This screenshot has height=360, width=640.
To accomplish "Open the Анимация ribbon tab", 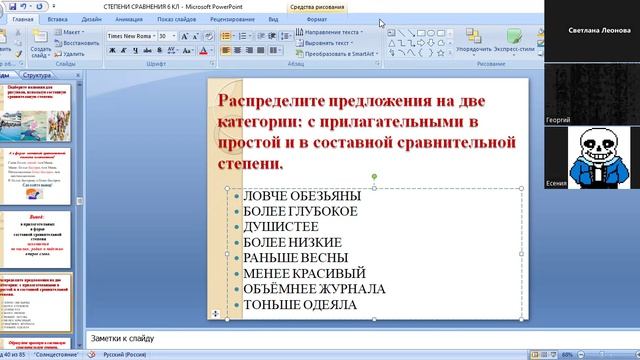I will pyautogui.click(x=129, y=19).
